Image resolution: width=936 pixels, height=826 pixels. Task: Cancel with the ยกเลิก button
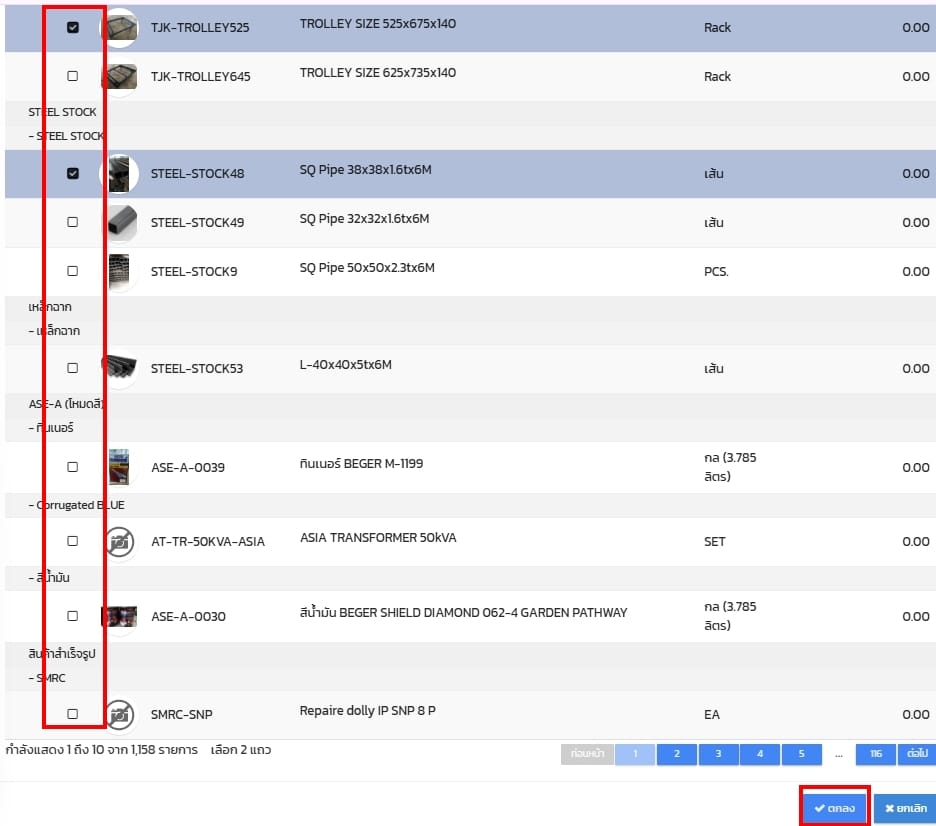(905, 808)
